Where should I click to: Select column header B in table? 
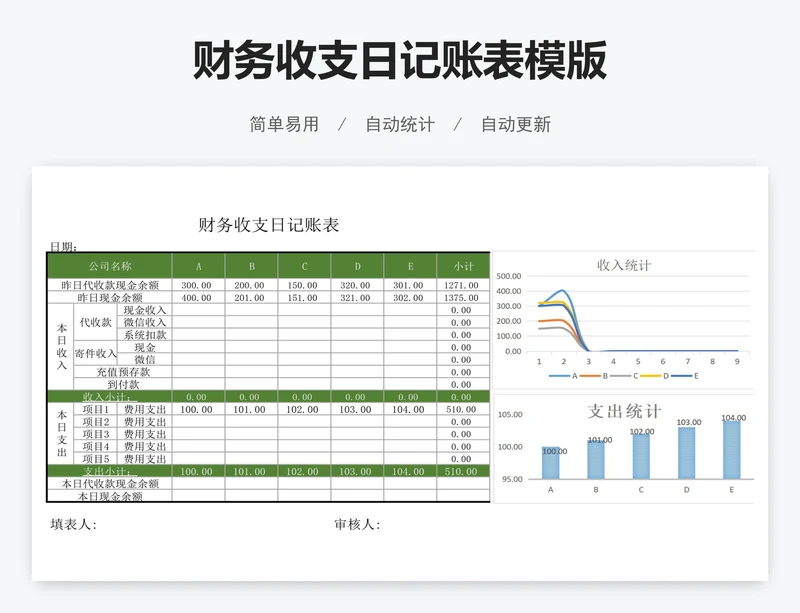click(x=252, y=266)
